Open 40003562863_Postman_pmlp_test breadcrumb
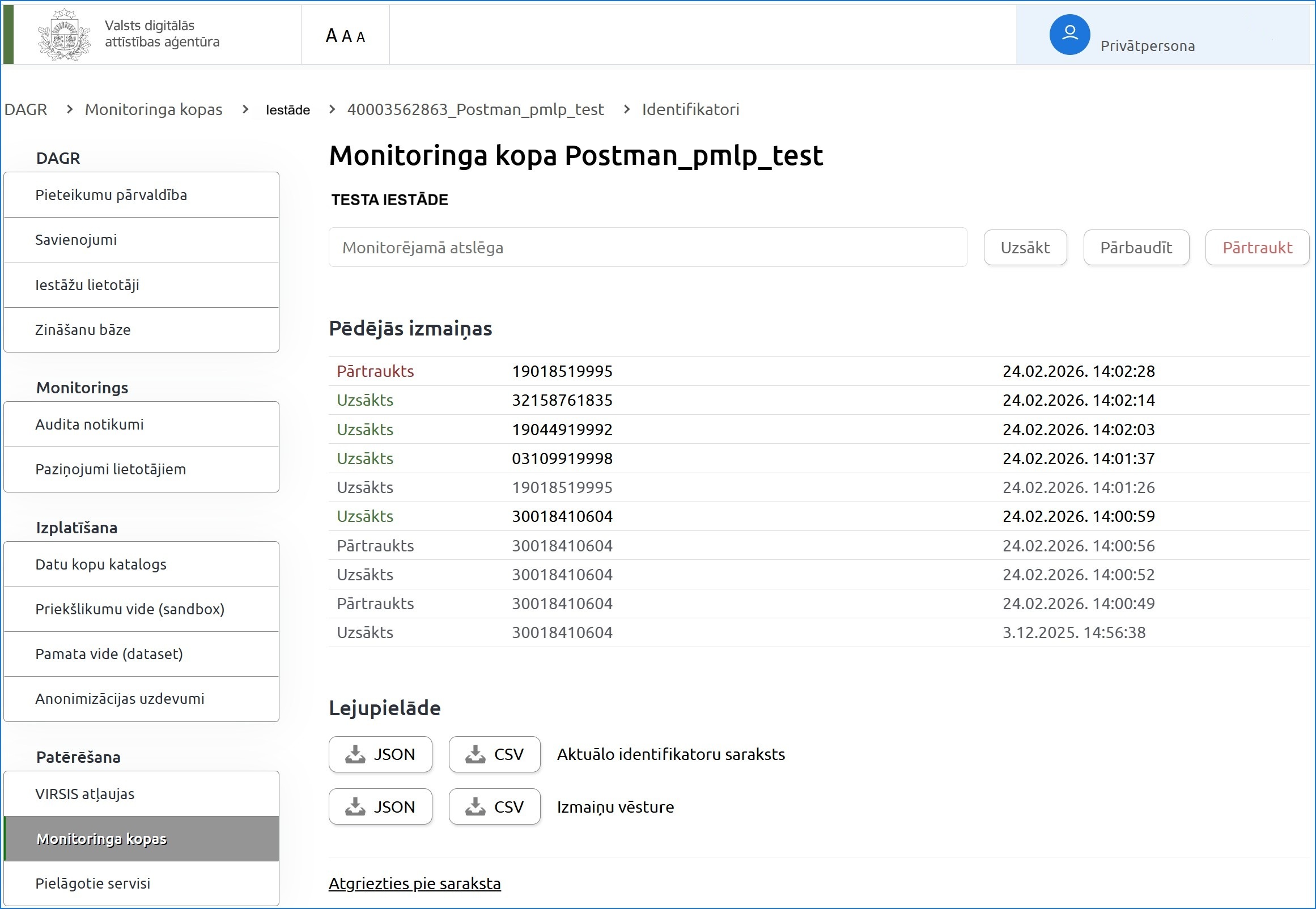The image size is (1316, 909). pos(476,109)
